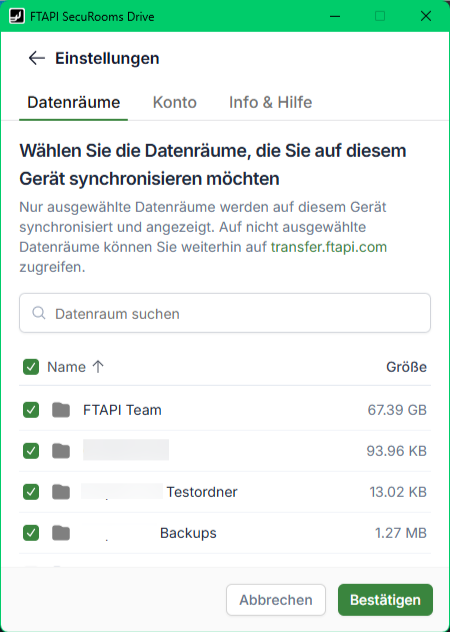Select the FTAPI Team row name
Screen dimensions: 450x632
[122, 410]
